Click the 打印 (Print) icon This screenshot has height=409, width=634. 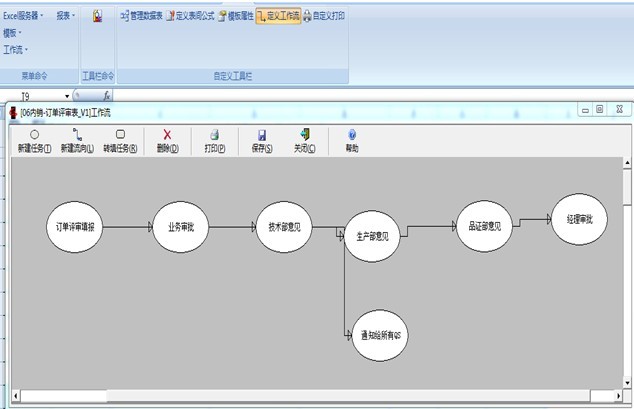click(x=214, y=134)
